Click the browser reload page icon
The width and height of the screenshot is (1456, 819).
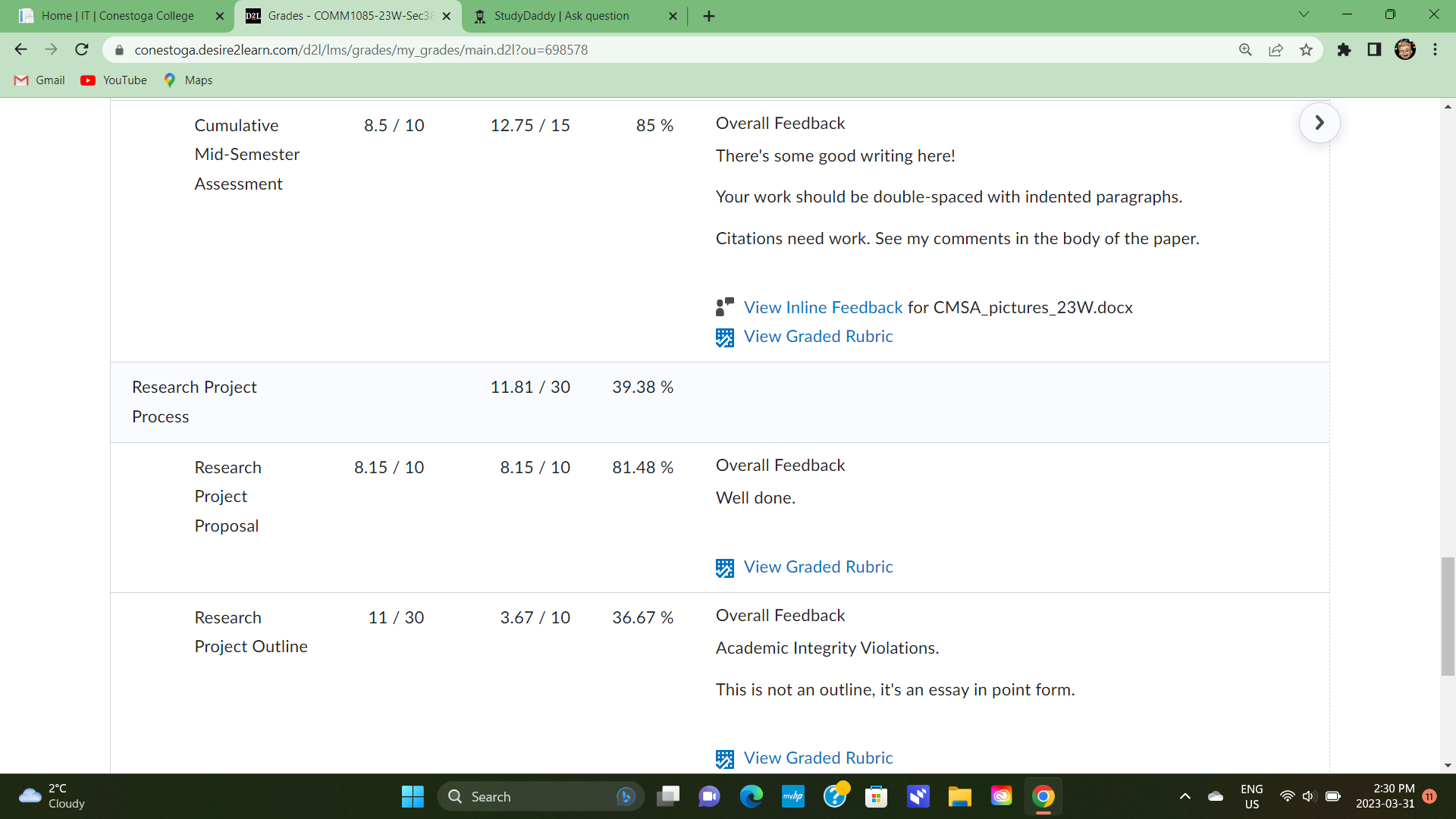tap(82, 50)
